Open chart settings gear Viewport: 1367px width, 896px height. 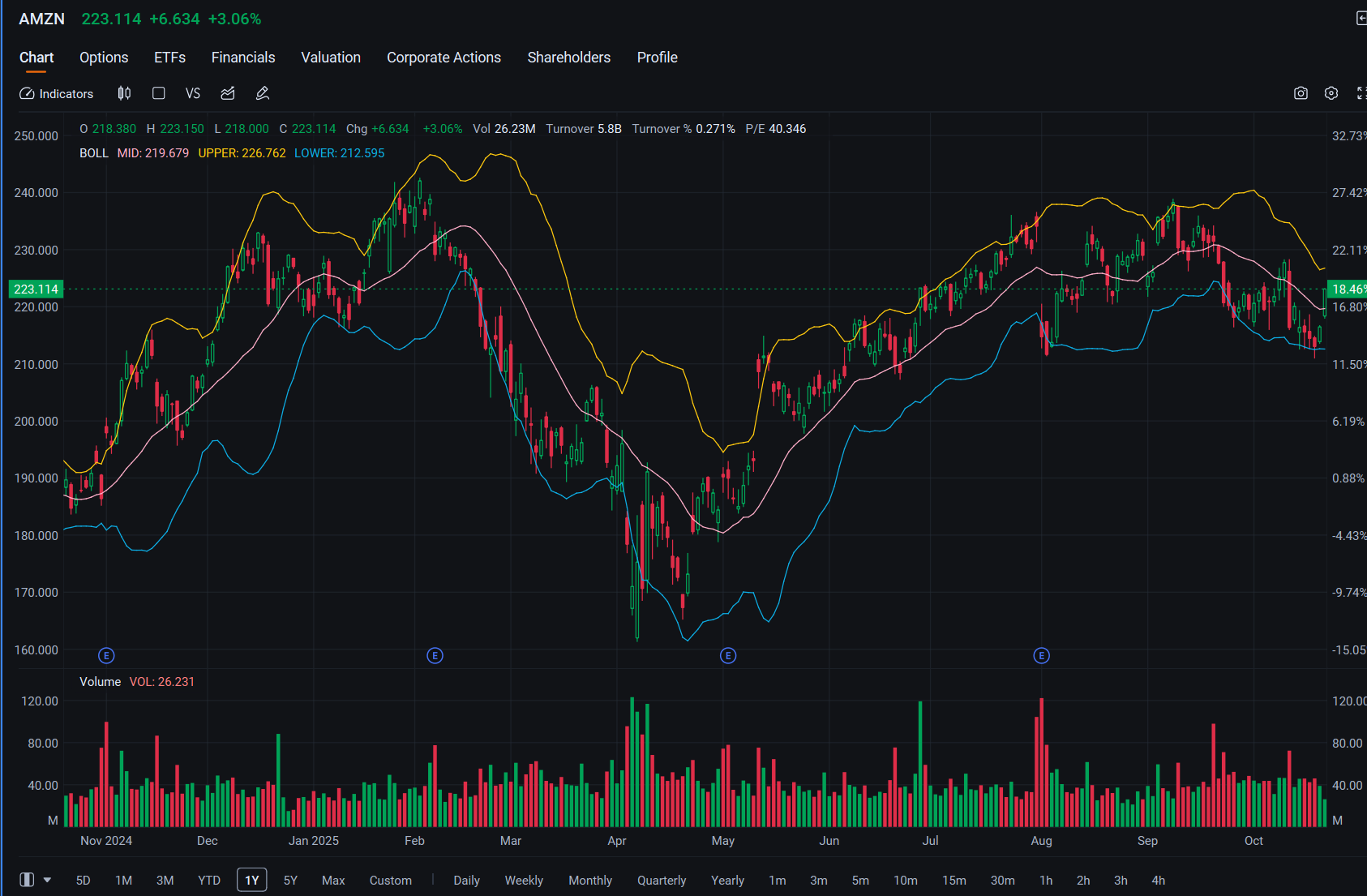[1331, 93]
